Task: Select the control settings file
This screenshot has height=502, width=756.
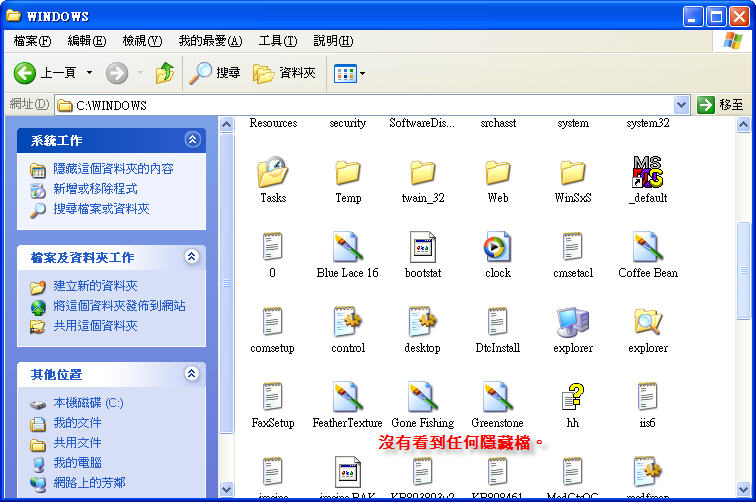Action: [x=348, y=330]
